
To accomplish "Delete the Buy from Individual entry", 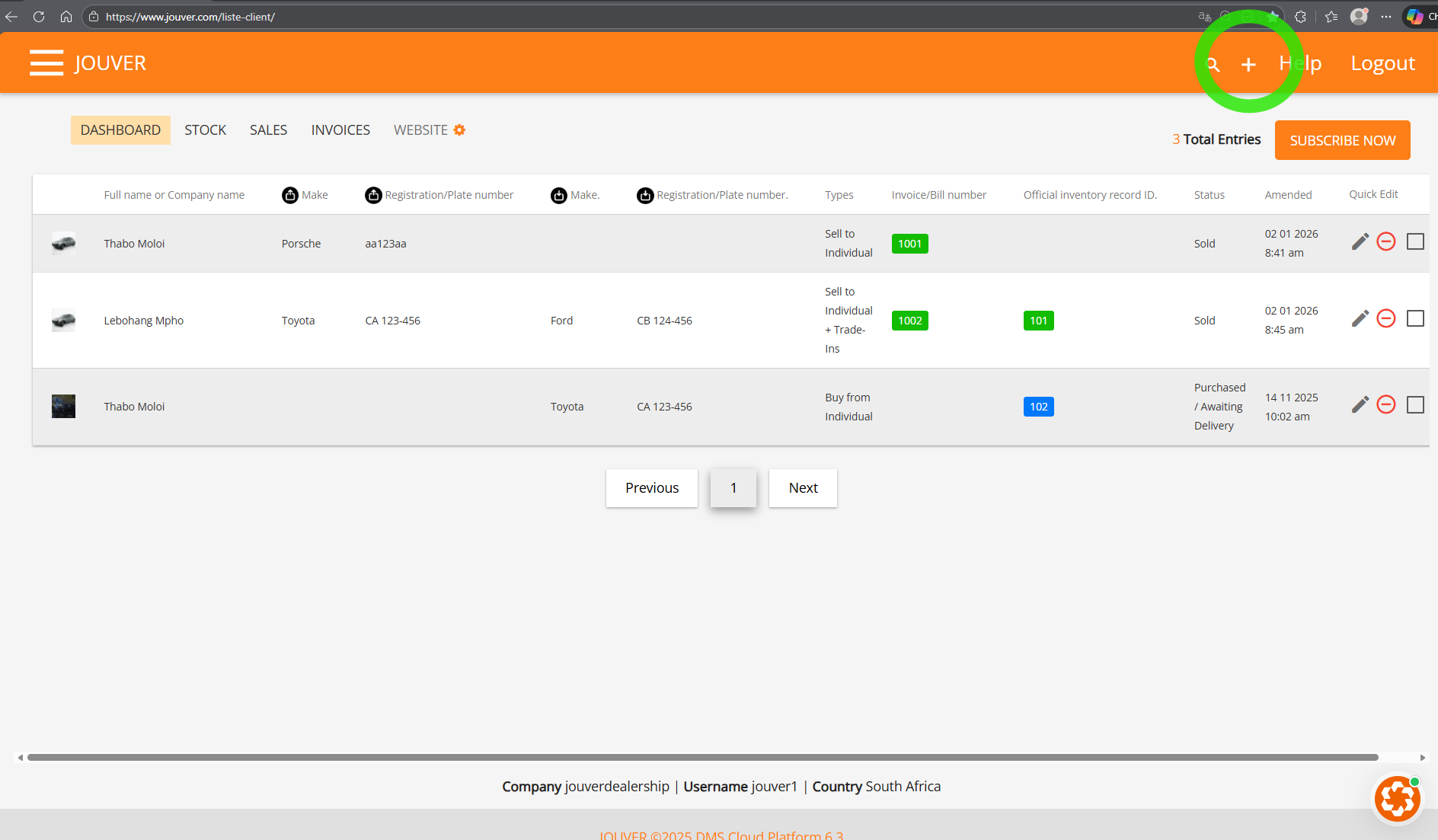I will click(x=1386, y=404).
